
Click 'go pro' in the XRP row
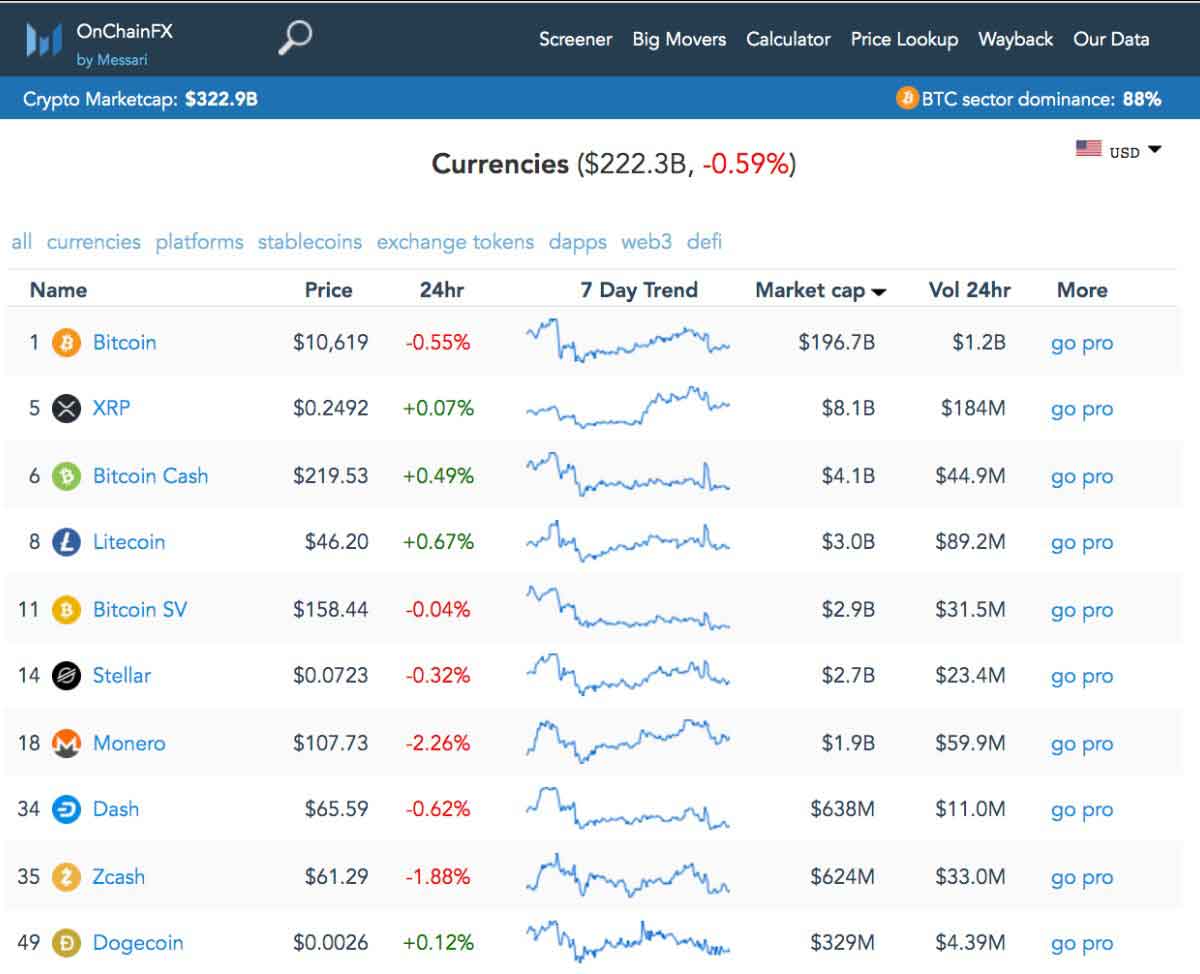[x=1082, y=409]
